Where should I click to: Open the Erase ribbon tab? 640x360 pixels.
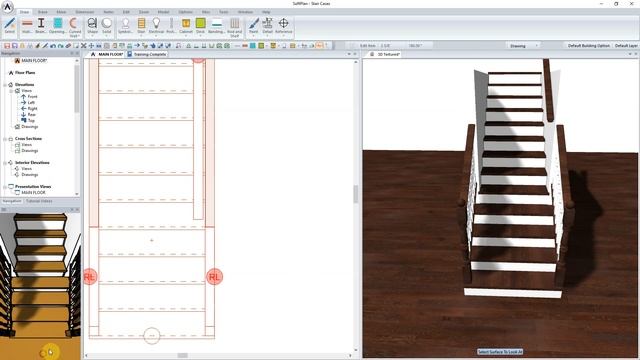click(x=42, y=12)
